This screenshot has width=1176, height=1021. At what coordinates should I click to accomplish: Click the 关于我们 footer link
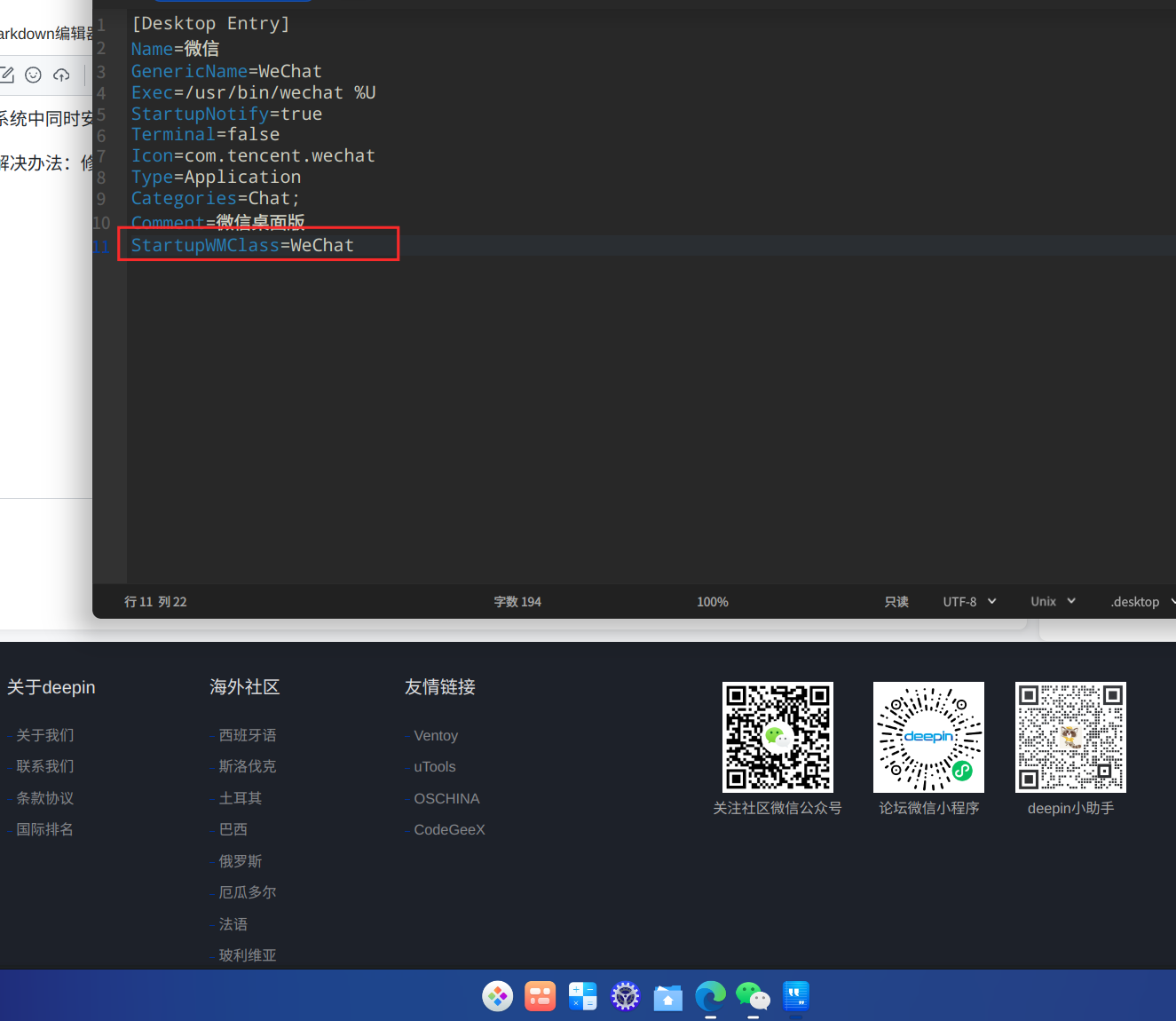pos(45,735)
